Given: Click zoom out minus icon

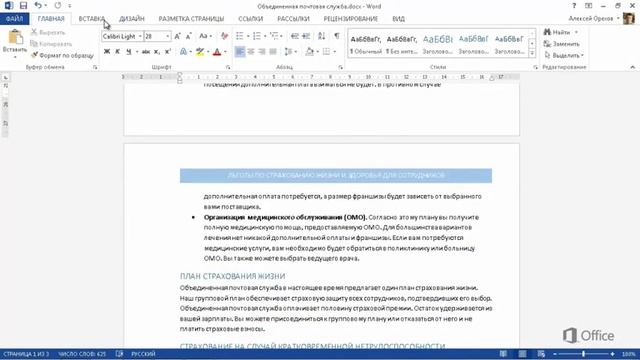Looking at the screenshot, I should tap(555, 354).
